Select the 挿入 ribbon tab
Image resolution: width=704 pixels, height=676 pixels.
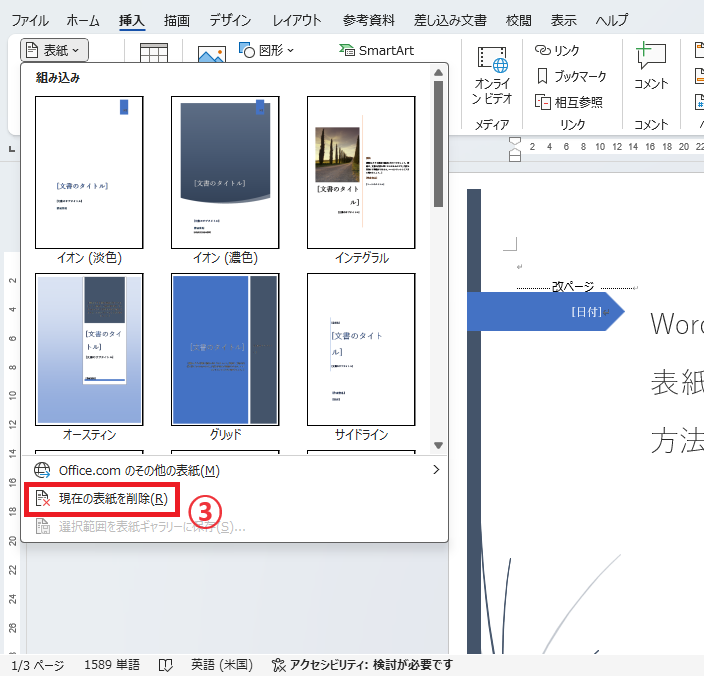tap(132, 21)
